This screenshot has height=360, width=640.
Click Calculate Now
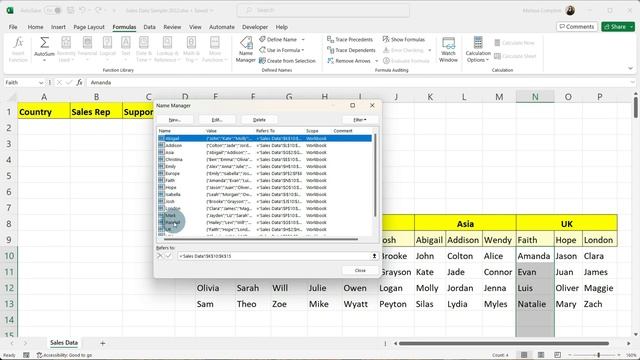point(514,43)
